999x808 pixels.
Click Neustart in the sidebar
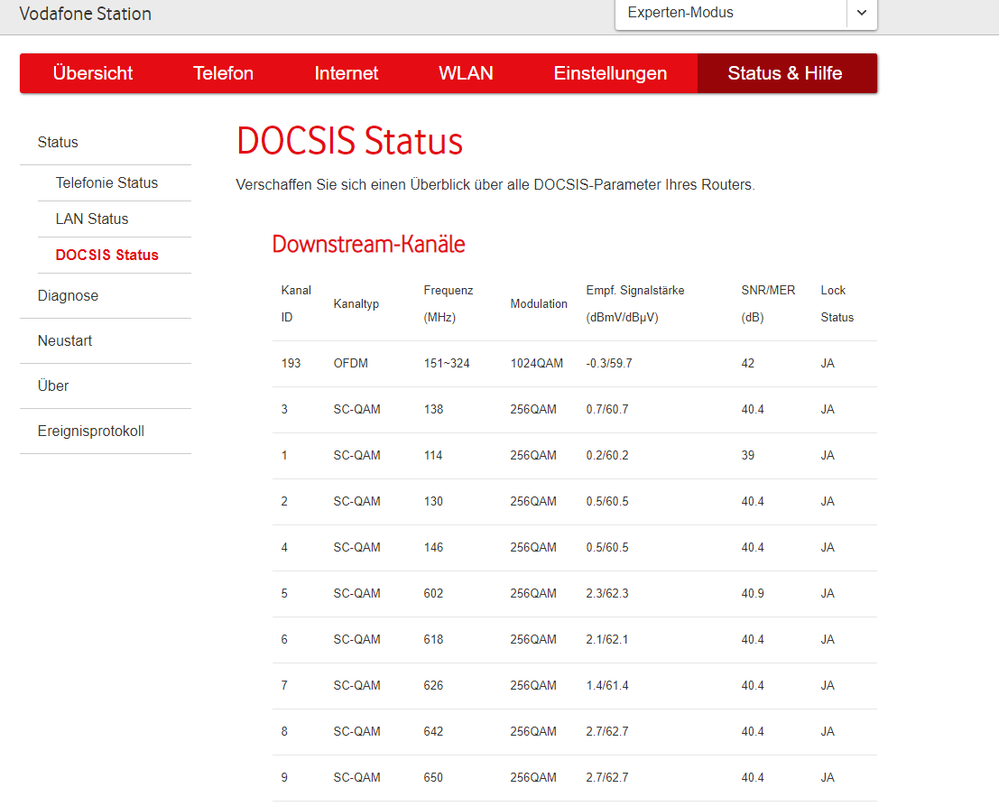tap(65, 341)
